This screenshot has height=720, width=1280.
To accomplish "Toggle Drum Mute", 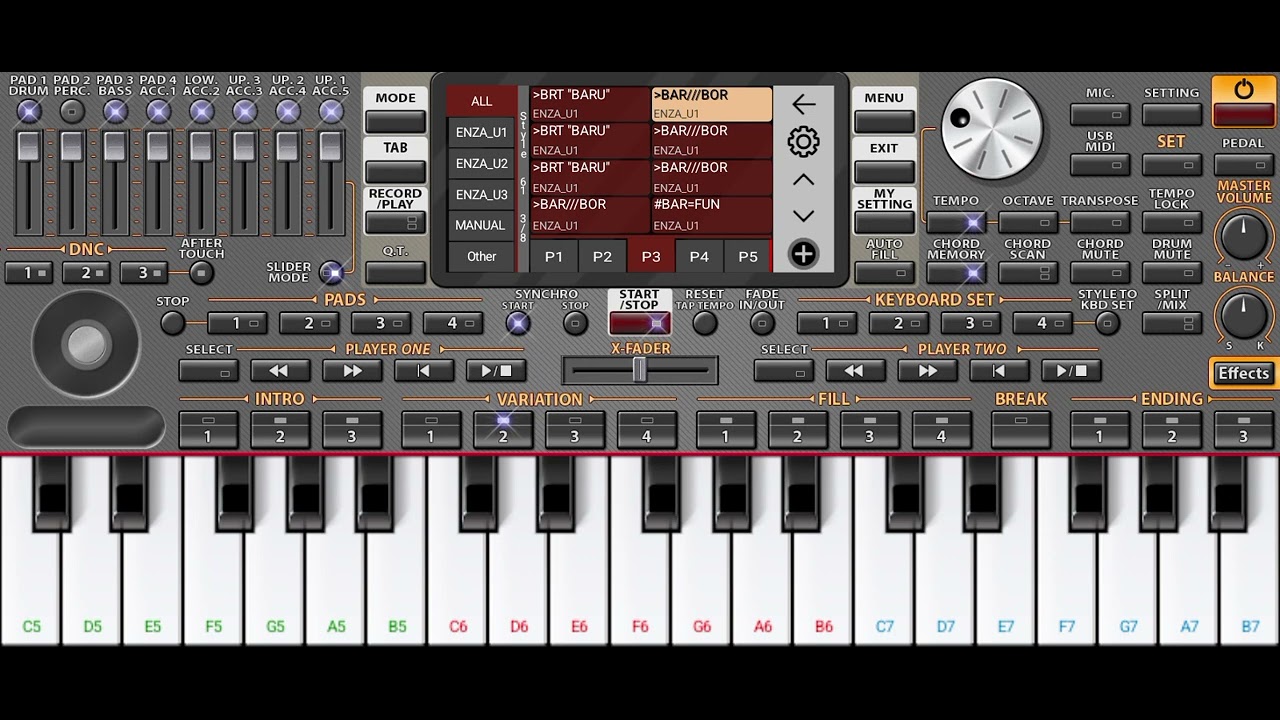I will point(1172,273).
